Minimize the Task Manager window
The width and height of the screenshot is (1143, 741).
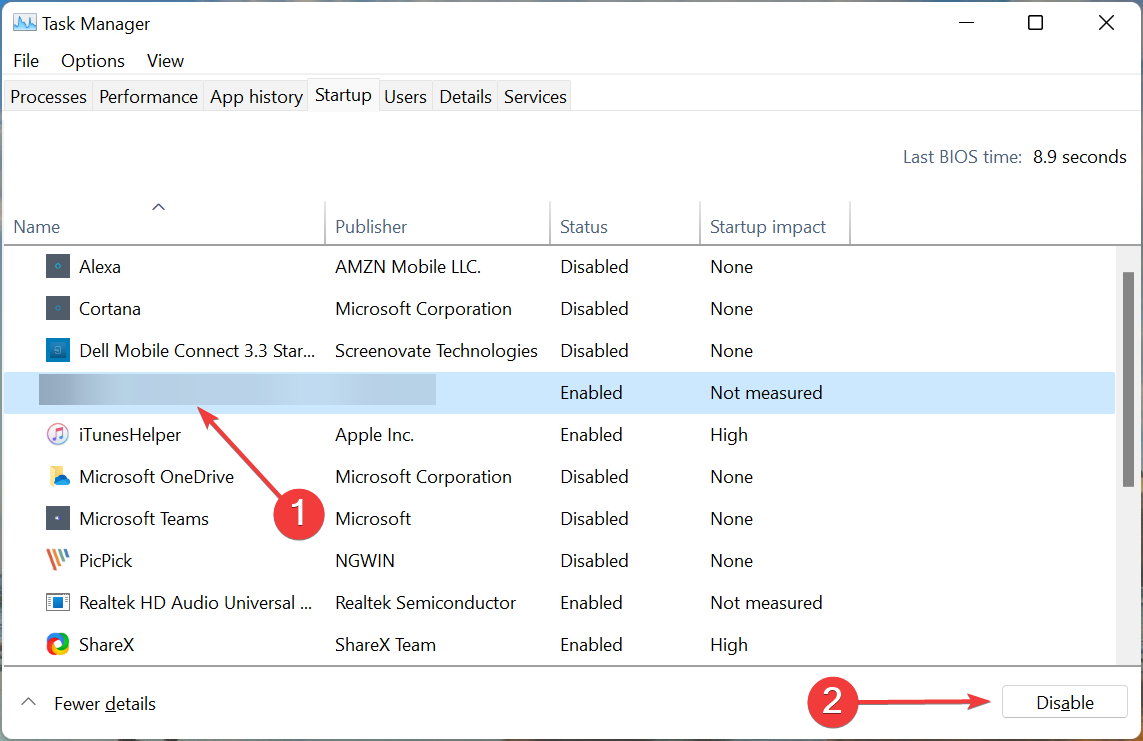click(x=967, y=23)
